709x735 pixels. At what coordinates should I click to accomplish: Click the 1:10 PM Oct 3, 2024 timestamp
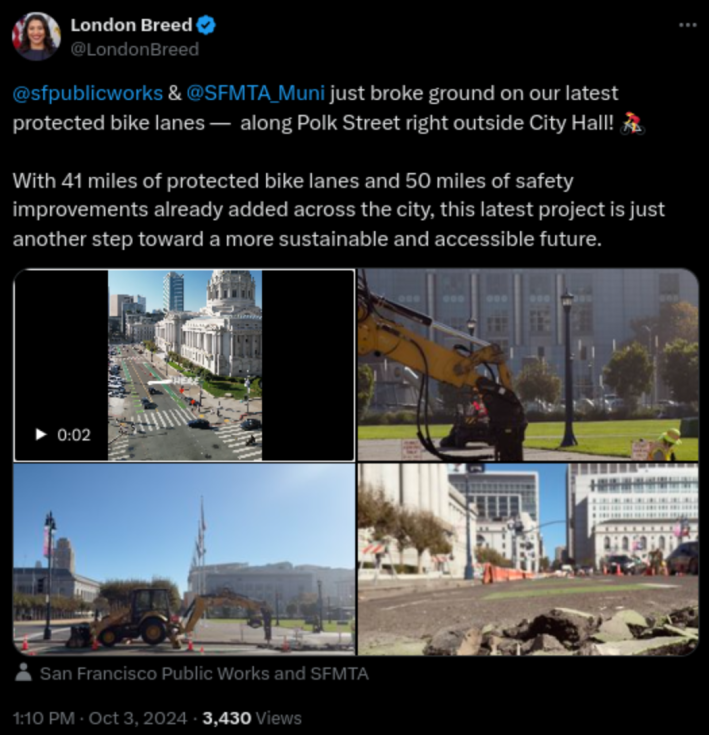tap(99, 718)
